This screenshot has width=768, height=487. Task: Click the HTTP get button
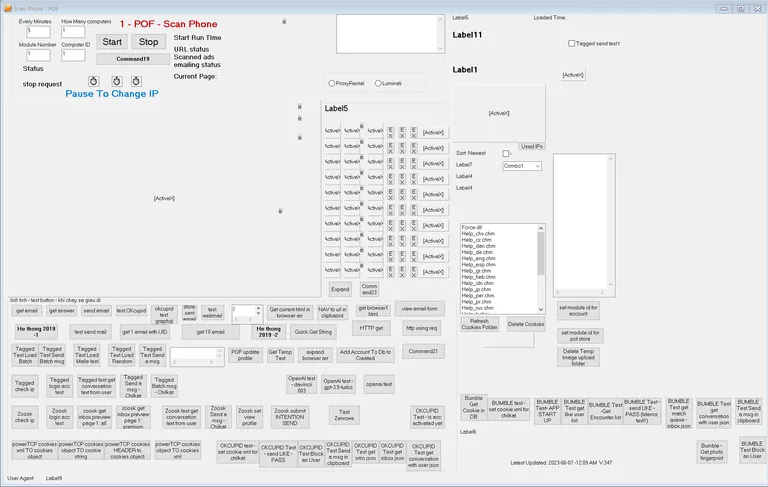(371, 327)
